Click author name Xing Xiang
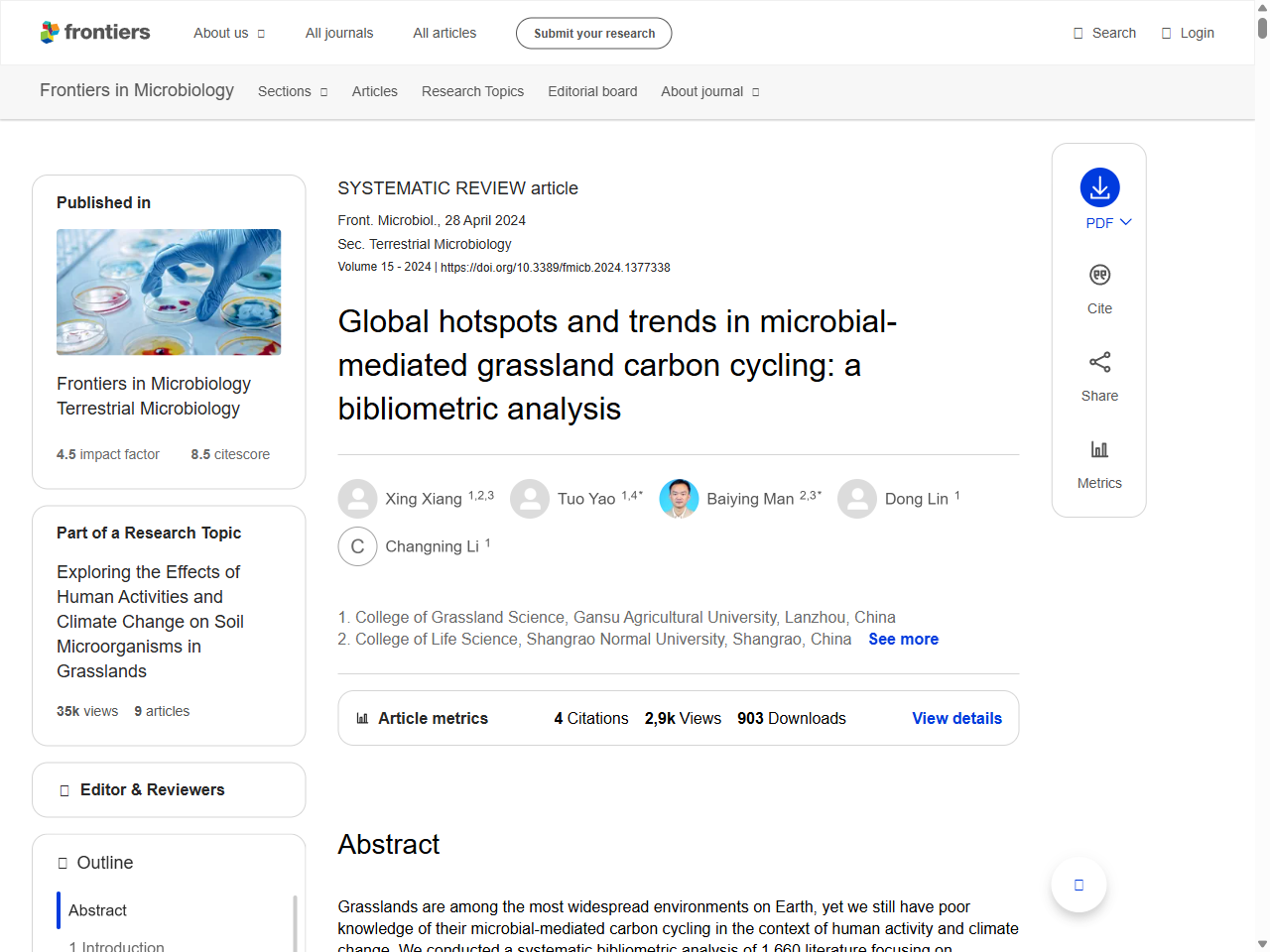 [424, 499]
